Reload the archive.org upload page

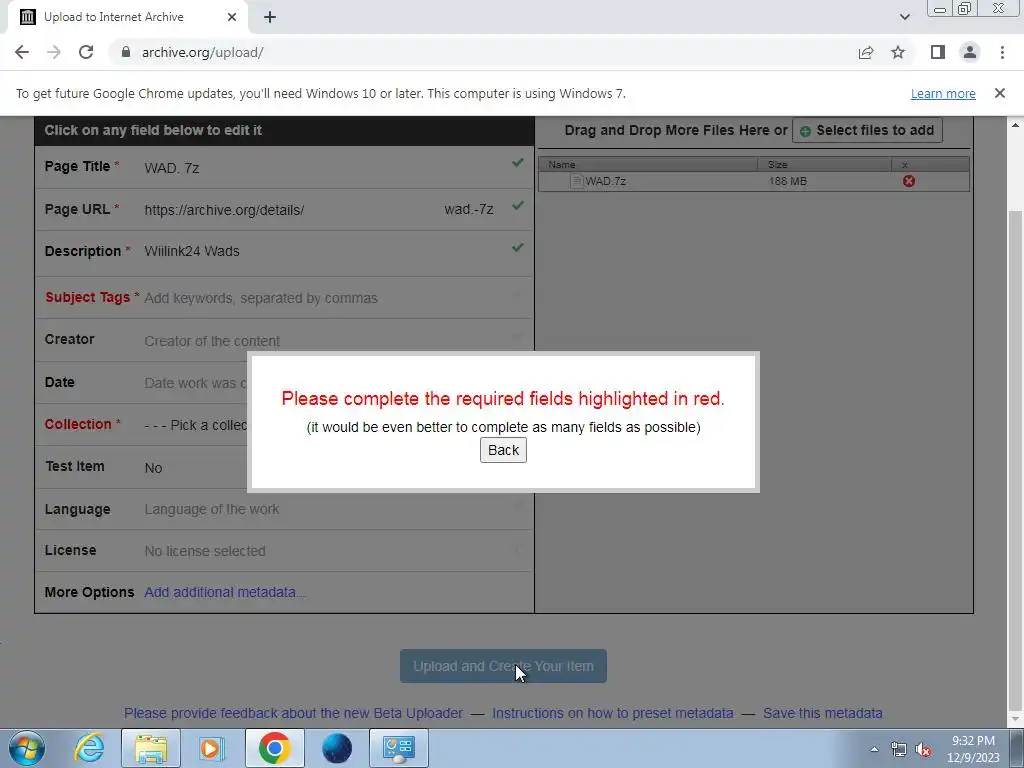coord(86,52)
